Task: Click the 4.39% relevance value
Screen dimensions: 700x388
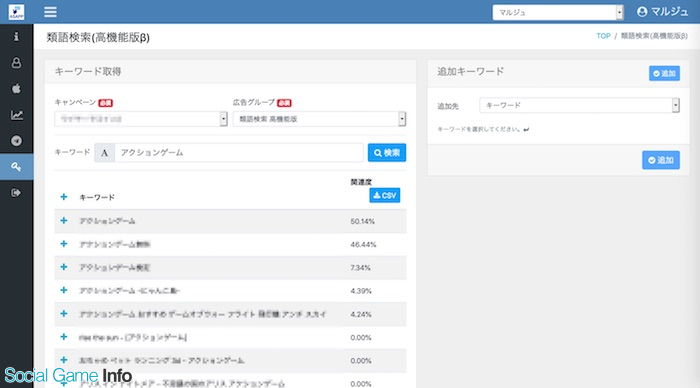Action: click(361, 291)
